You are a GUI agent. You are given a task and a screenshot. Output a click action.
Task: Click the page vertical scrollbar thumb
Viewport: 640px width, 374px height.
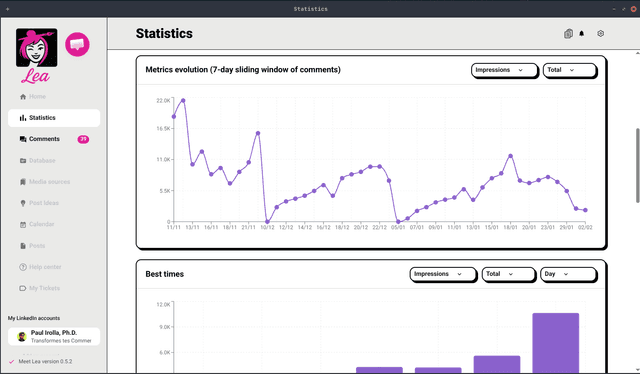[x=637, y=165]
